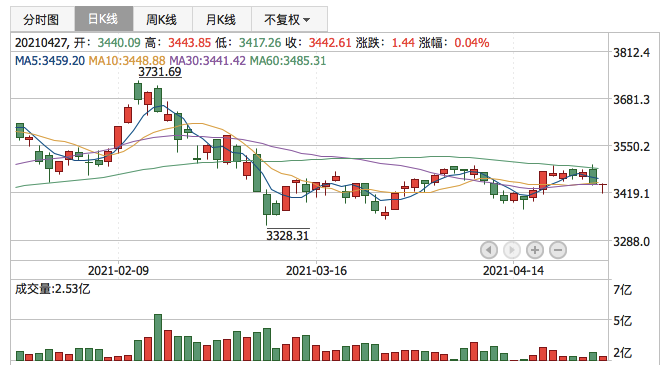Expand the 不复权 dropdown
Screen dimensions: 669x366
coord(289,19)
